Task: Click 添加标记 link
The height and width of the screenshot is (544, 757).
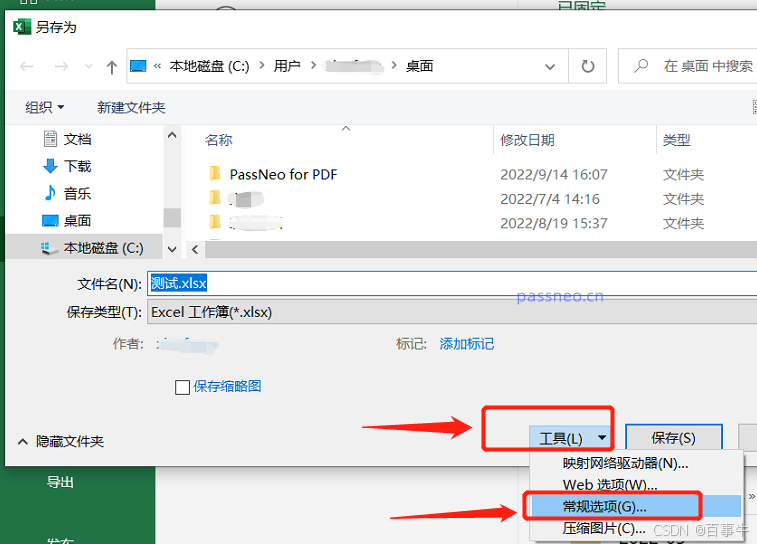Action: (466, 344)
